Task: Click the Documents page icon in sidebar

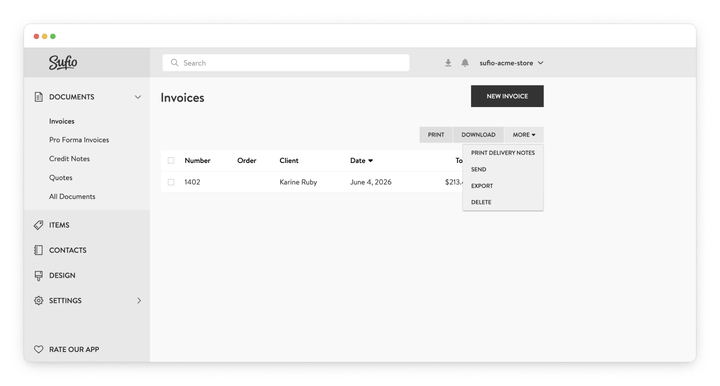Action: pos(39,97)
